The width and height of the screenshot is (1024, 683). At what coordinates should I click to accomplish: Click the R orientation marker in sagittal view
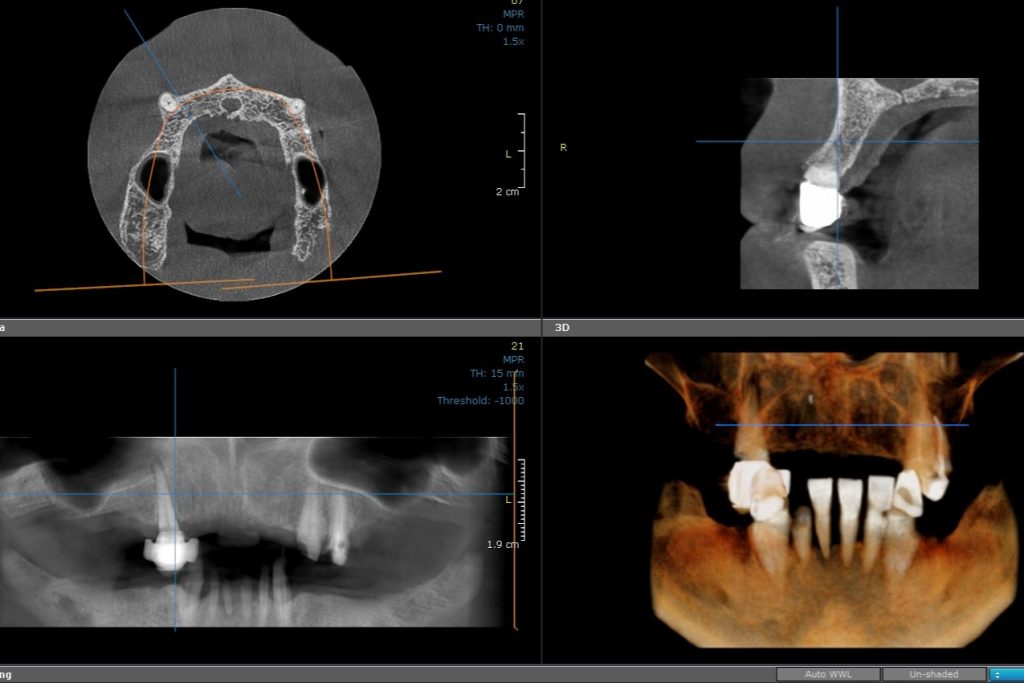(562, 146)
